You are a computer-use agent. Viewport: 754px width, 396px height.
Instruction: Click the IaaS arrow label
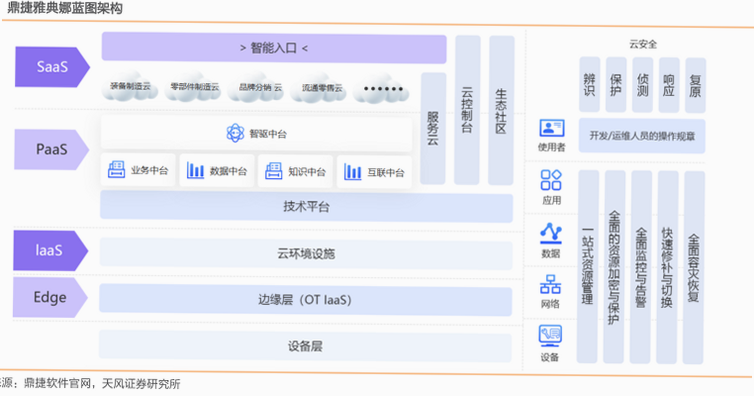pyautogui.click(x=50, y=250)
